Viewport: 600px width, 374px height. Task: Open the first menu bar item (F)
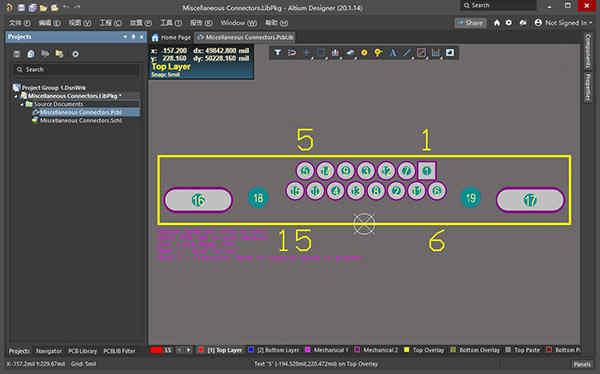[20, 23]
